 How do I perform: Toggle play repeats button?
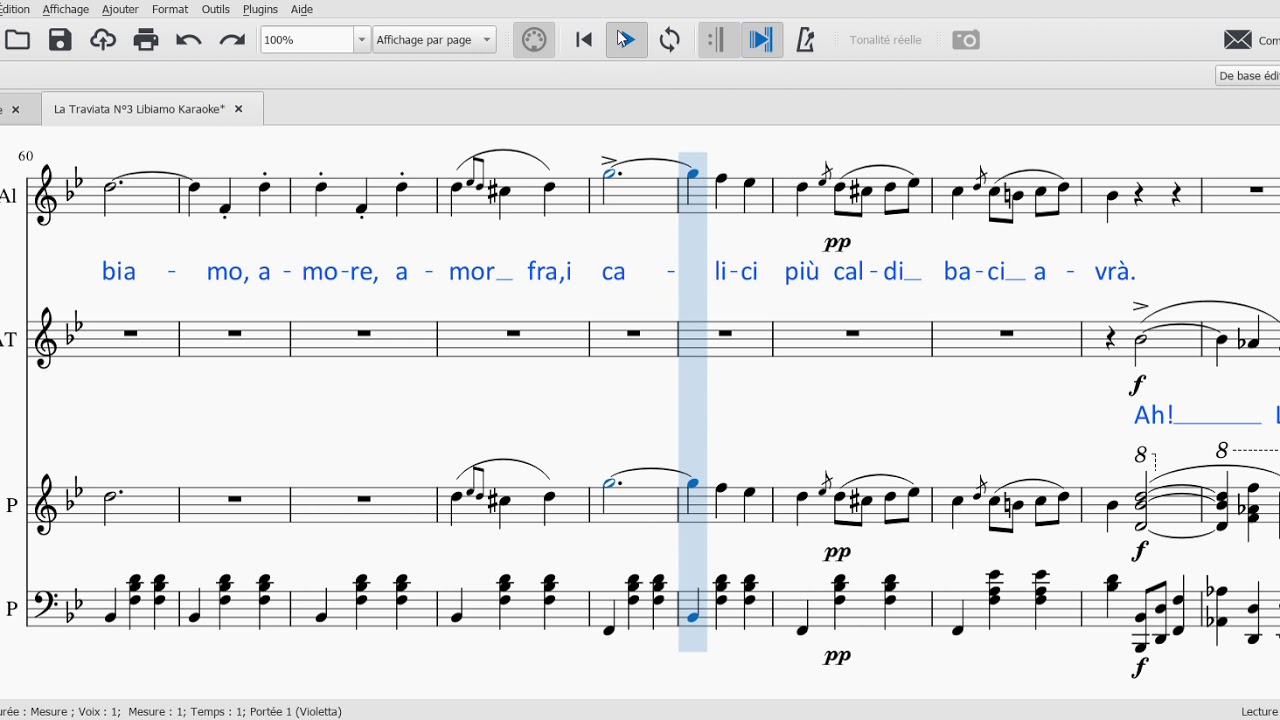pyautogui.click(x=717, y=40)
